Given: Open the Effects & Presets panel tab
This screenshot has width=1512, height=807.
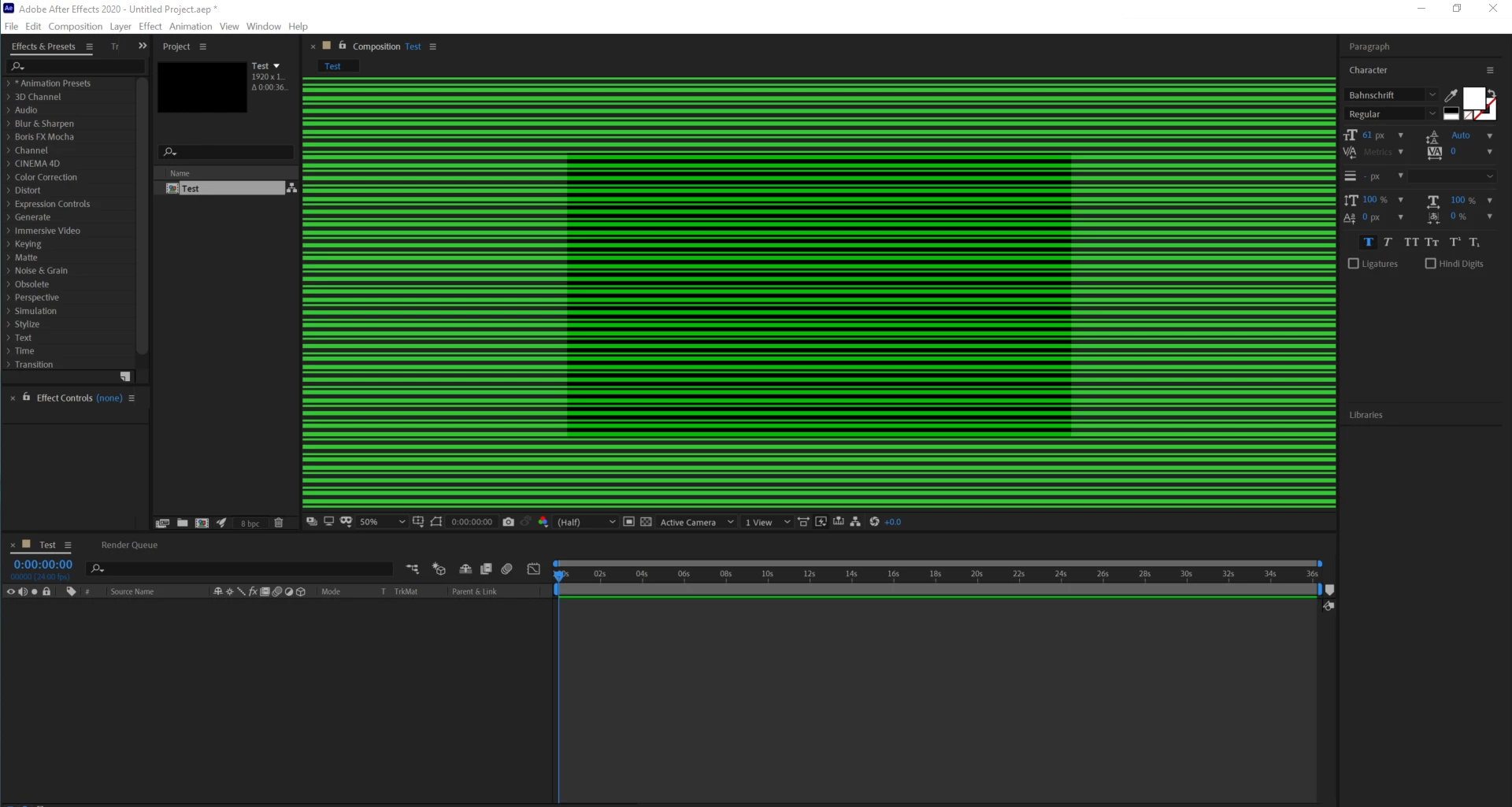Looking at the screenshot, I should 43,46.
